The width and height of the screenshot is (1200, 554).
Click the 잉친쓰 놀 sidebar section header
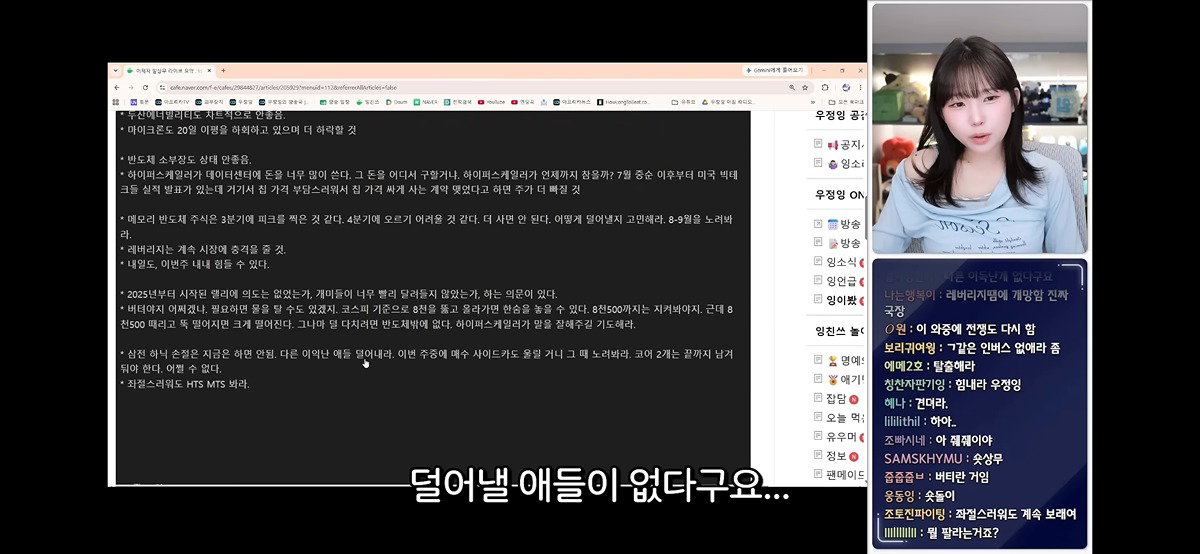[841, 331]
